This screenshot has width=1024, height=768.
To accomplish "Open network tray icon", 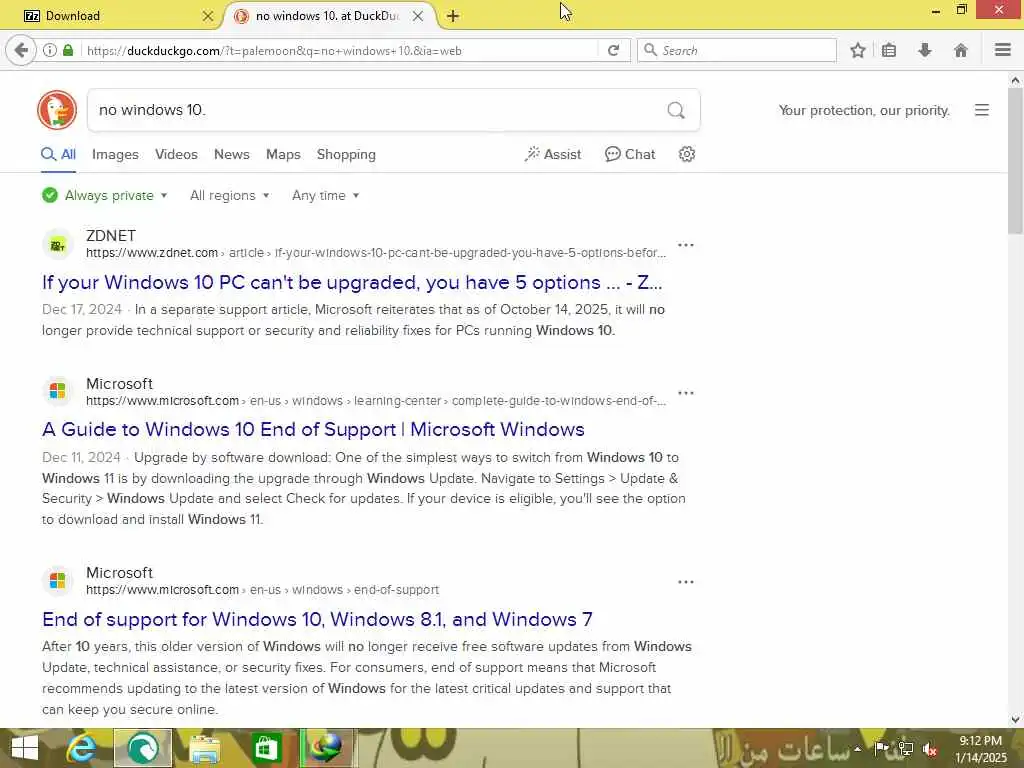I will (x=906, y=749).
